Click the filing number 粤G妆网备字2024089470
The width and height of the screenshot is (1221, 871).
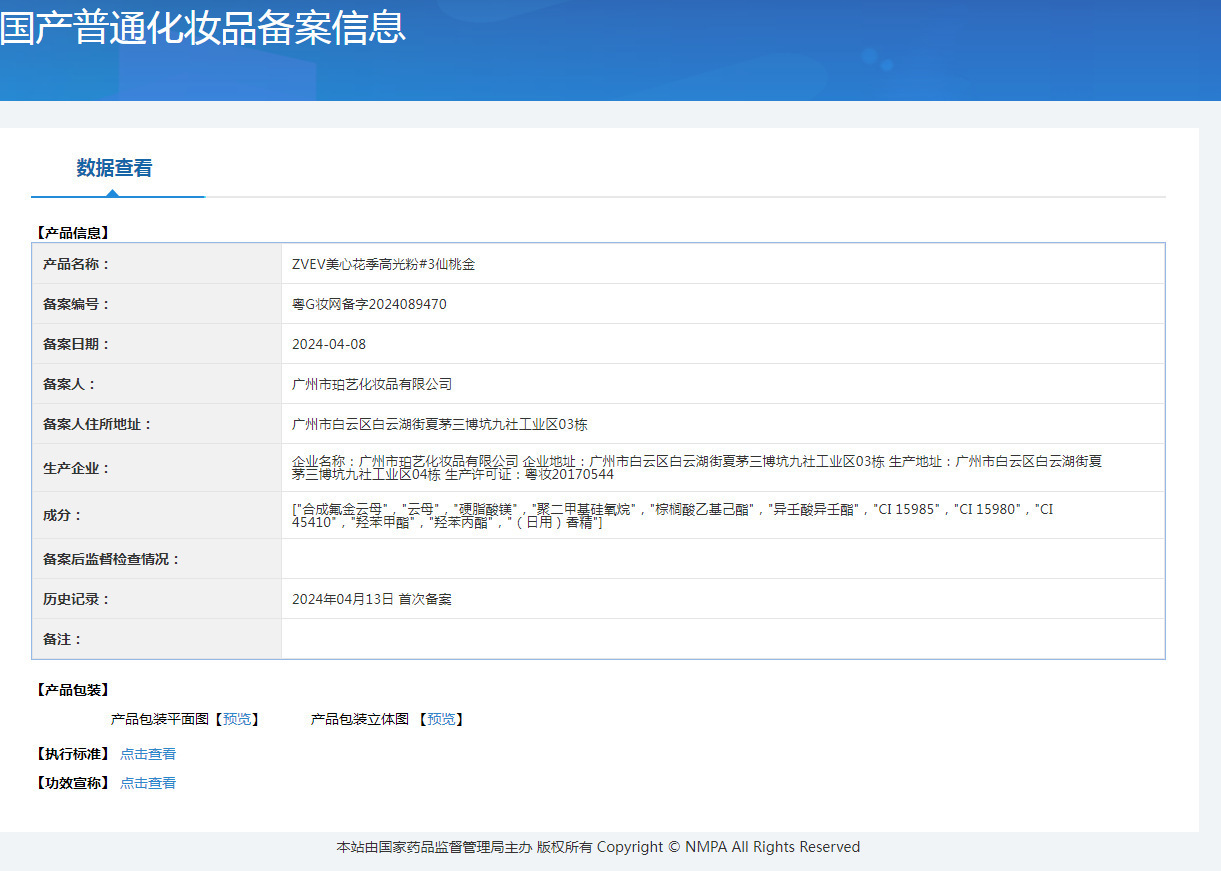click(369, 304)
